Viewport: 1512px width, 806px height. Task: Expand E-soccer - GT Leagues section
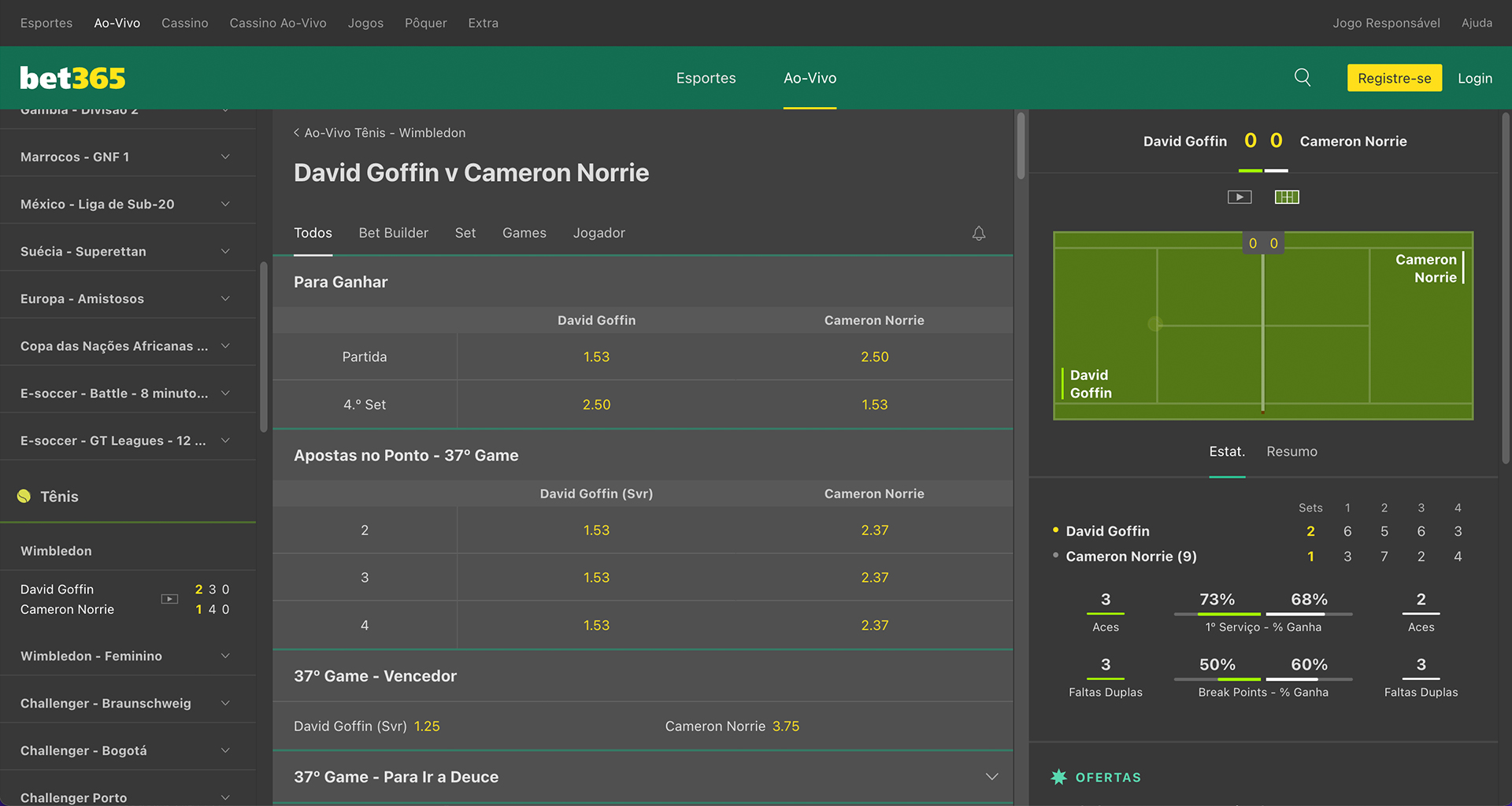pos(128,440)
